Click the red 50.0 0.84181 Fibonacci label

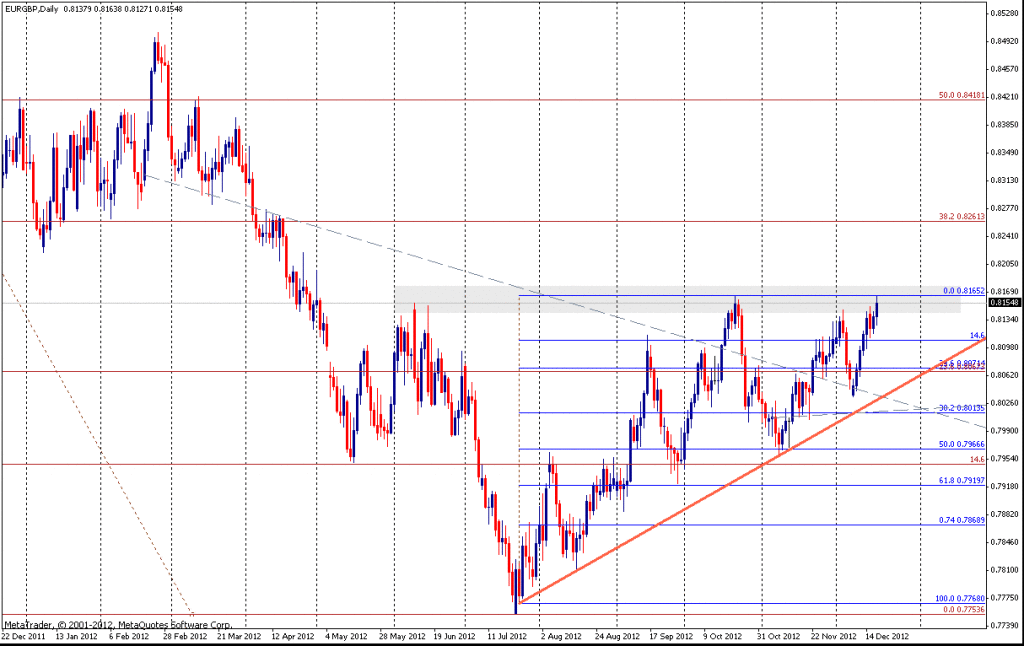pos(961,96)
